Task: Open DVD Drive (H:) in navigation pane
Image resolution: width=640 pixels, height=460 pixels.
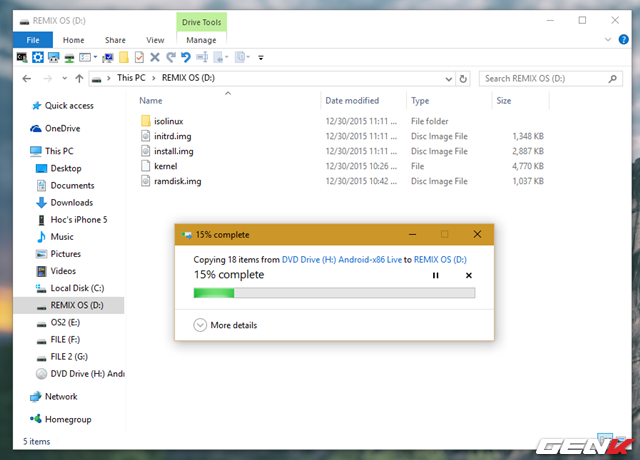Action: point(87,374)
